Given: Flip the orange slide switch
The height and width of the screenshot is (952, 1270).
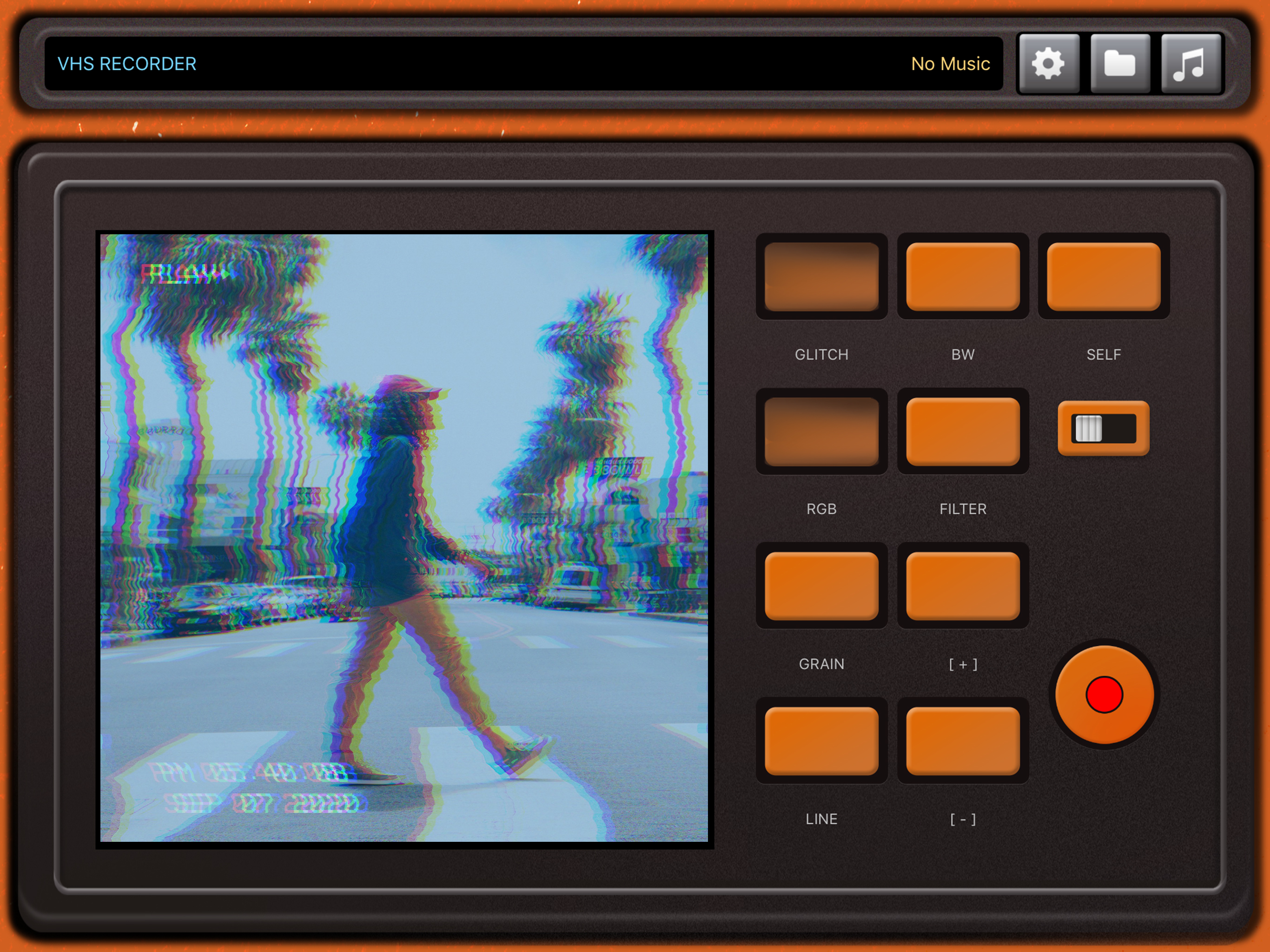Looking at the screenshot, I should coord(1103,428).
